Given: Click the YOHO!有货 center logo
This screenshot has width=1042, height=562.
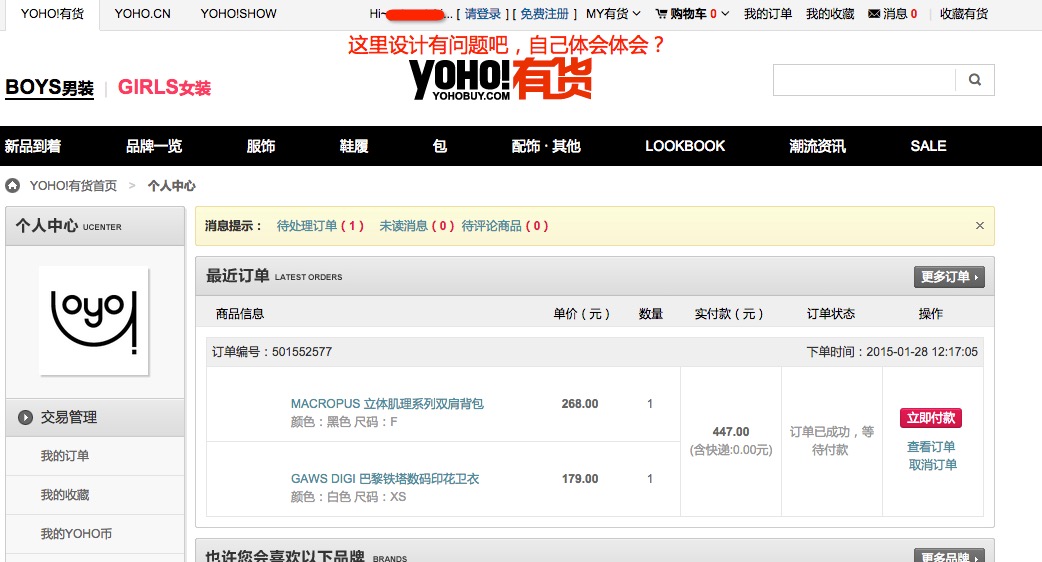Looking at the screenshot, I should click(x=500, y=79).
